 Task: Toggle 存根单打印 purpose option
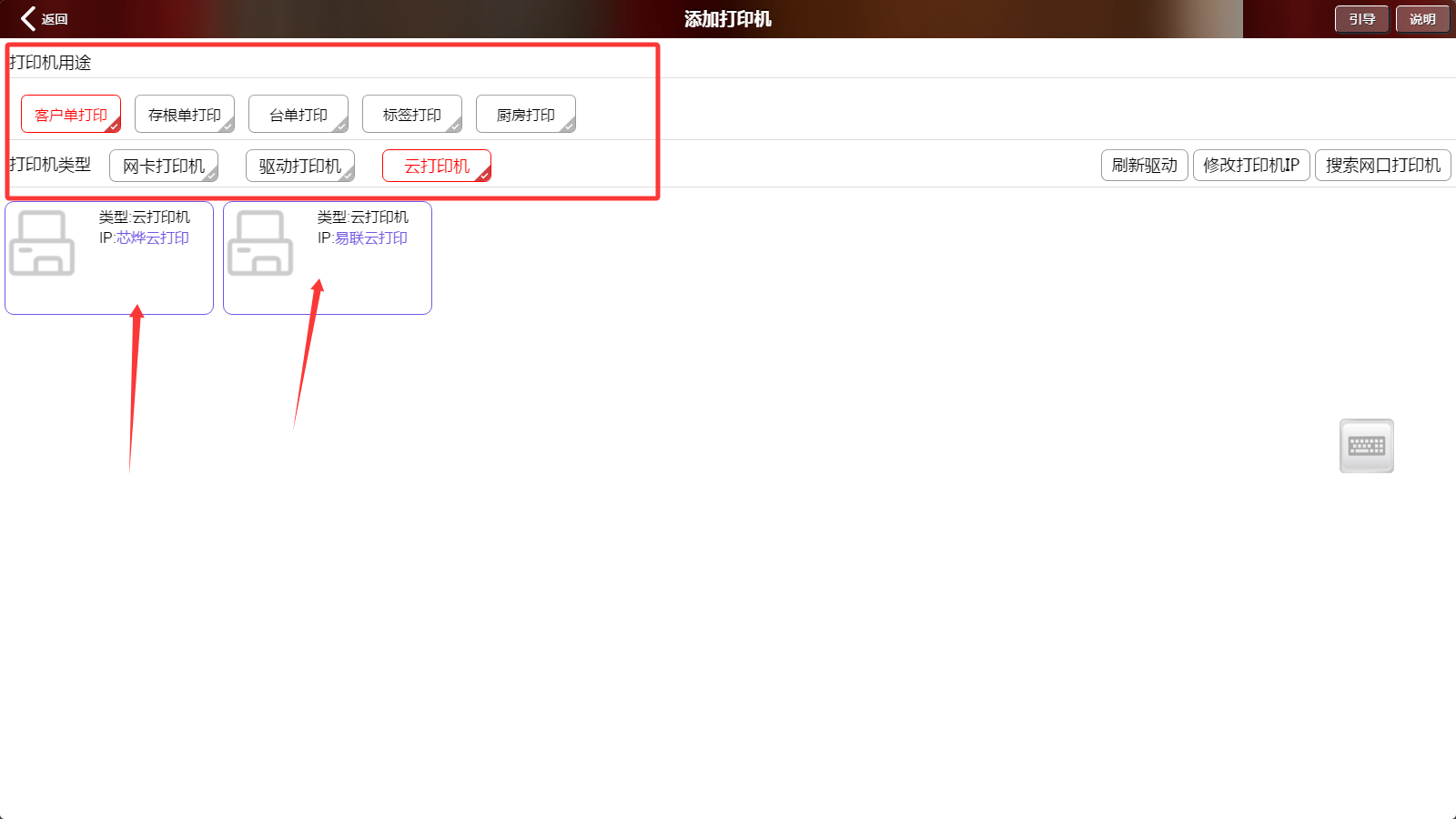coord(185,115)
